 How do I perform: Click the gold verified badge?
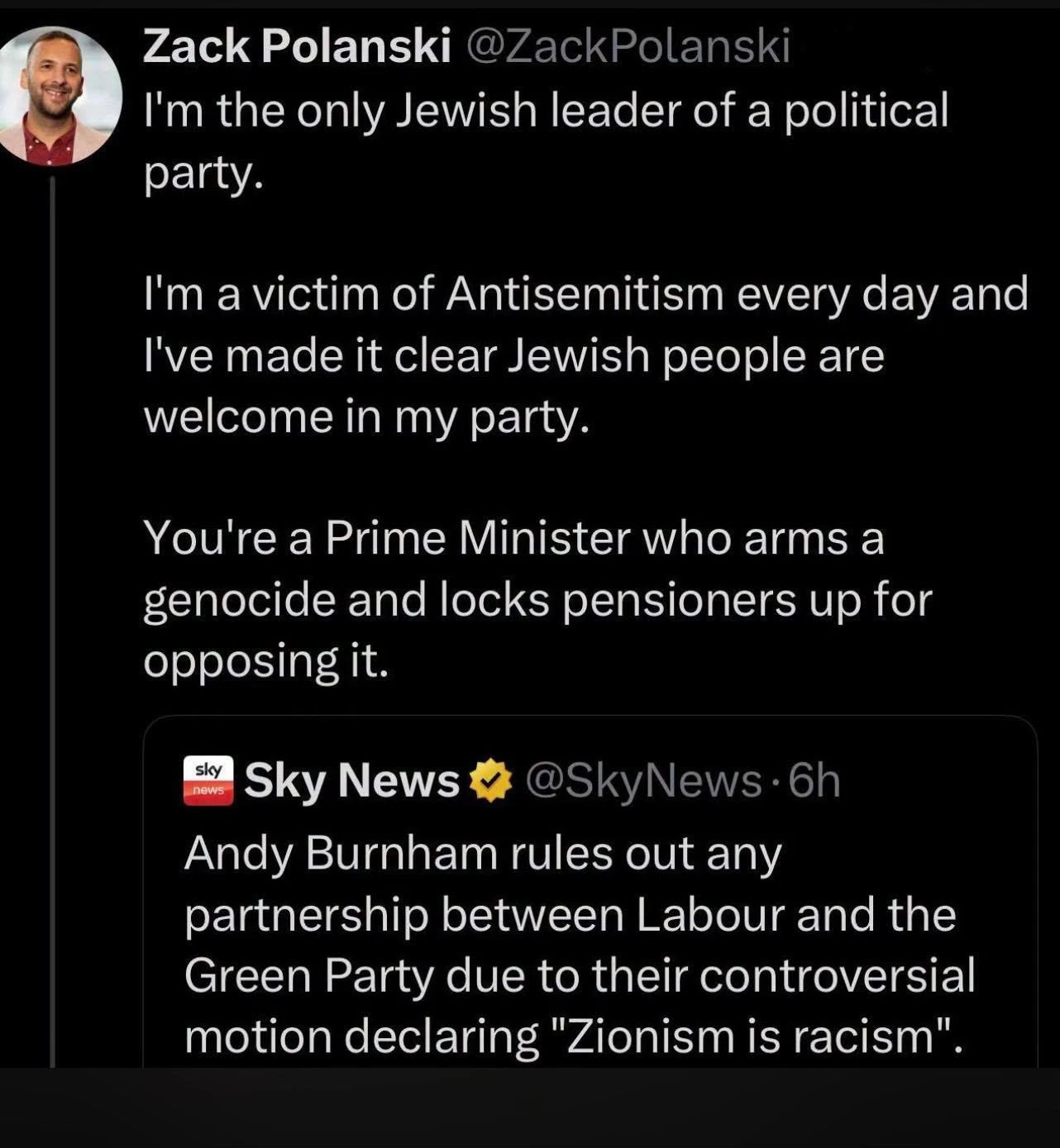point(491,781)
